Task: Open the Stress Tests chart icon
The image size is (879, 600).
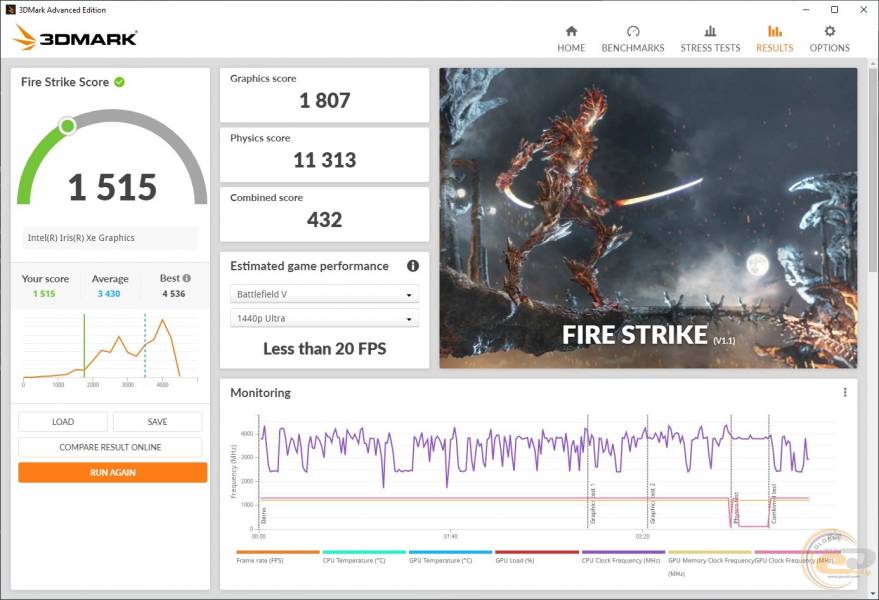Action: pyautogui.click(x=710, y=31)
